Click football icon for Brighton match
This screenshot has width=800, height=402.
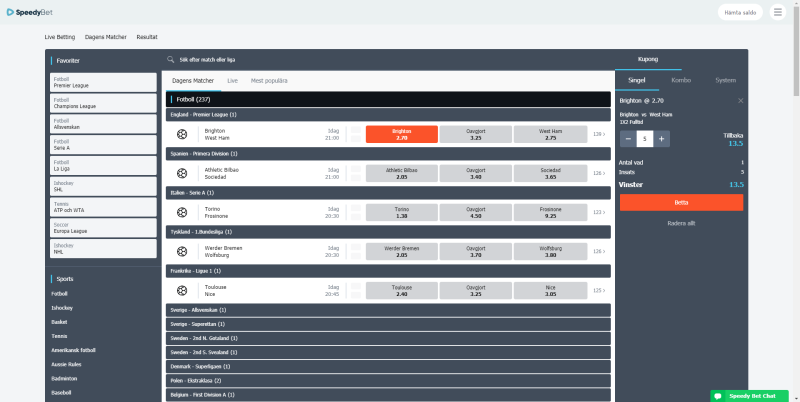tap(182, 134)
